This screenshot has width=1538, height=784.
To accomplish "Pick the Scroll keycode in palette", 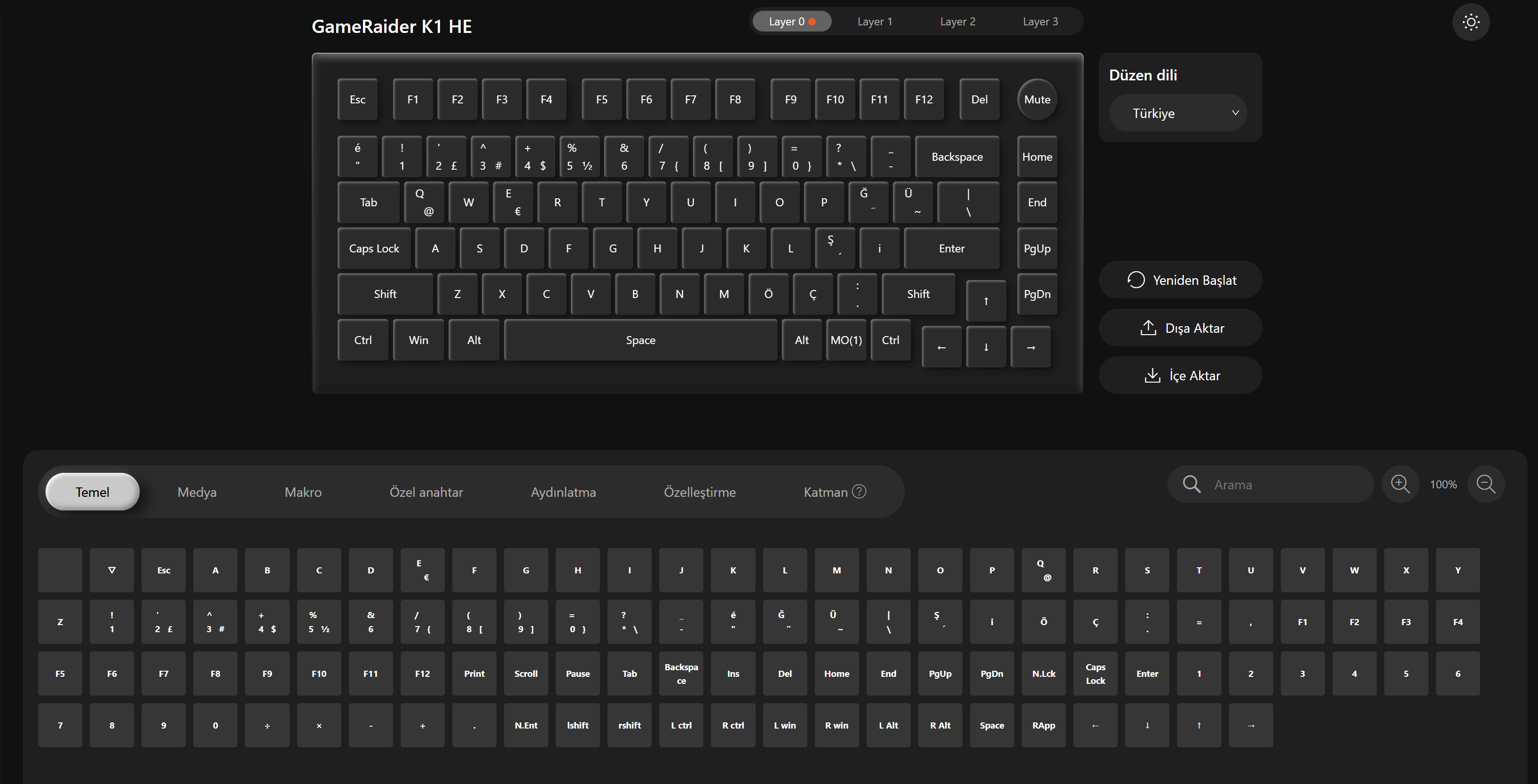I will (526, 674).
